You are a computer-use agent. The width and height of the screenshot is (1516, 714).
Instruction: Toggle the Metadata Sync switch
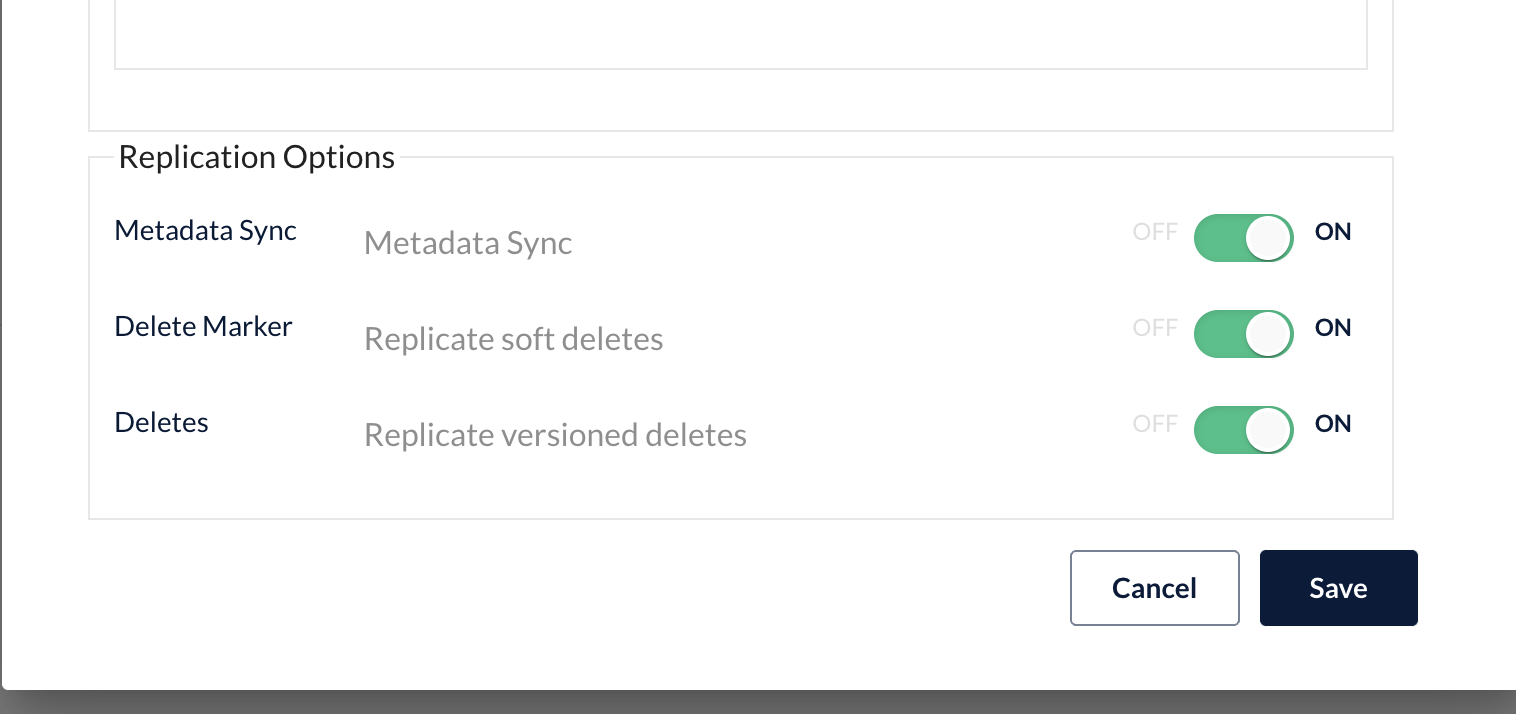point(1243,238)
